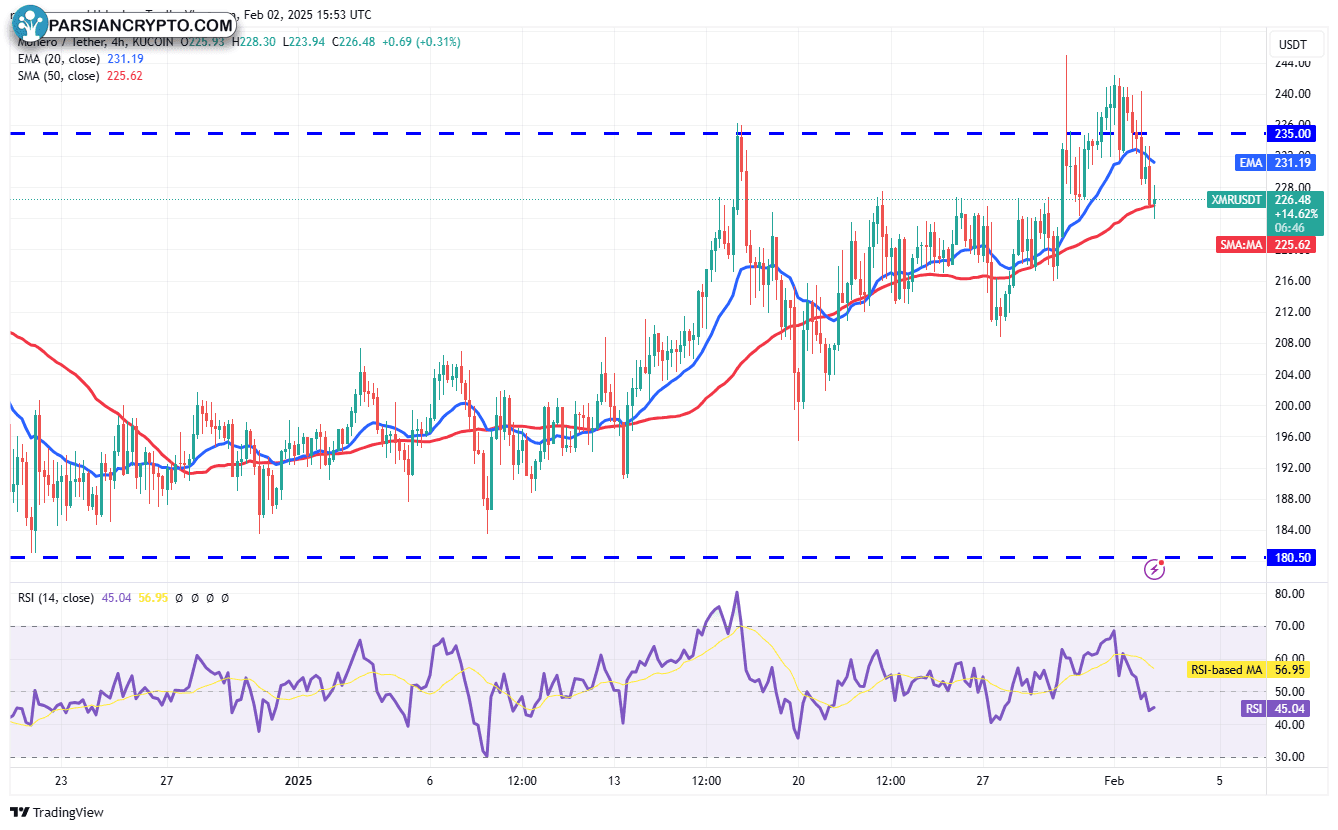Screen dimensions: 1338x830
Task: Click the 212.00 price axis value
Action: 1291,312
